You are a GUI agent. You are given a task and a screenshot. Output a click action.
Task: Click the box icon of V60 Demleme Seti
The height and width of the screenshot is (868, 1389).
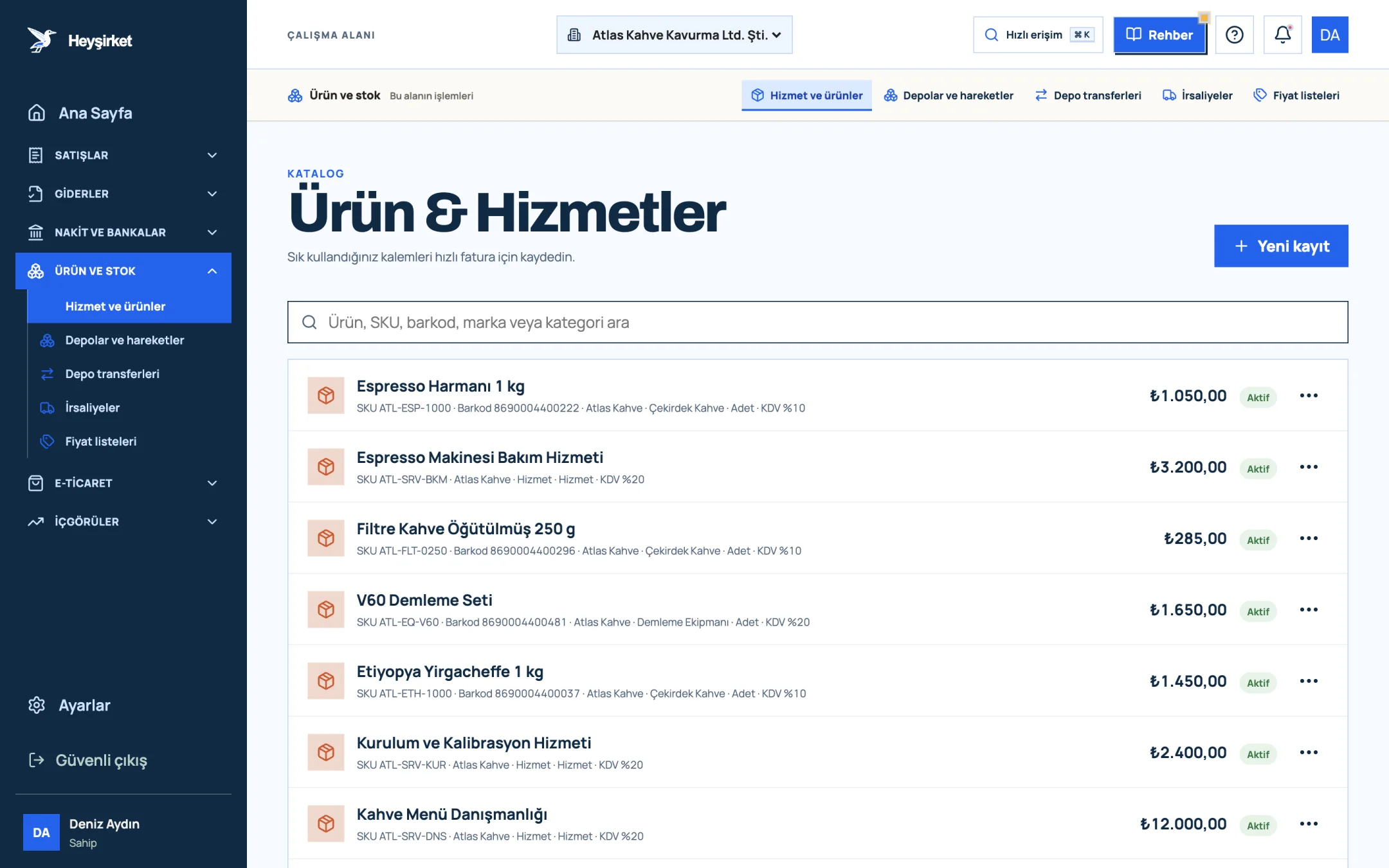pos(326,610)
